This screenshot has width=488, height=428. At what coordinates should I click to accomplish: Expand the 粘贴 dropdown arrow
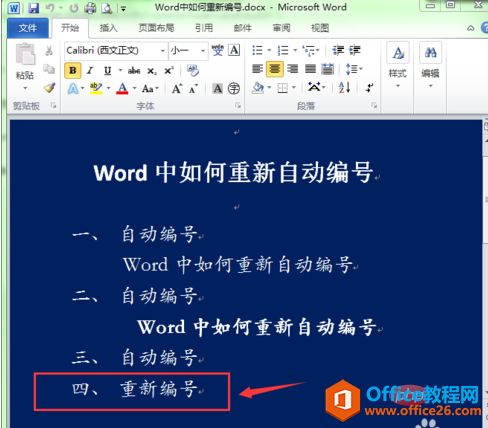coord(25,88)
